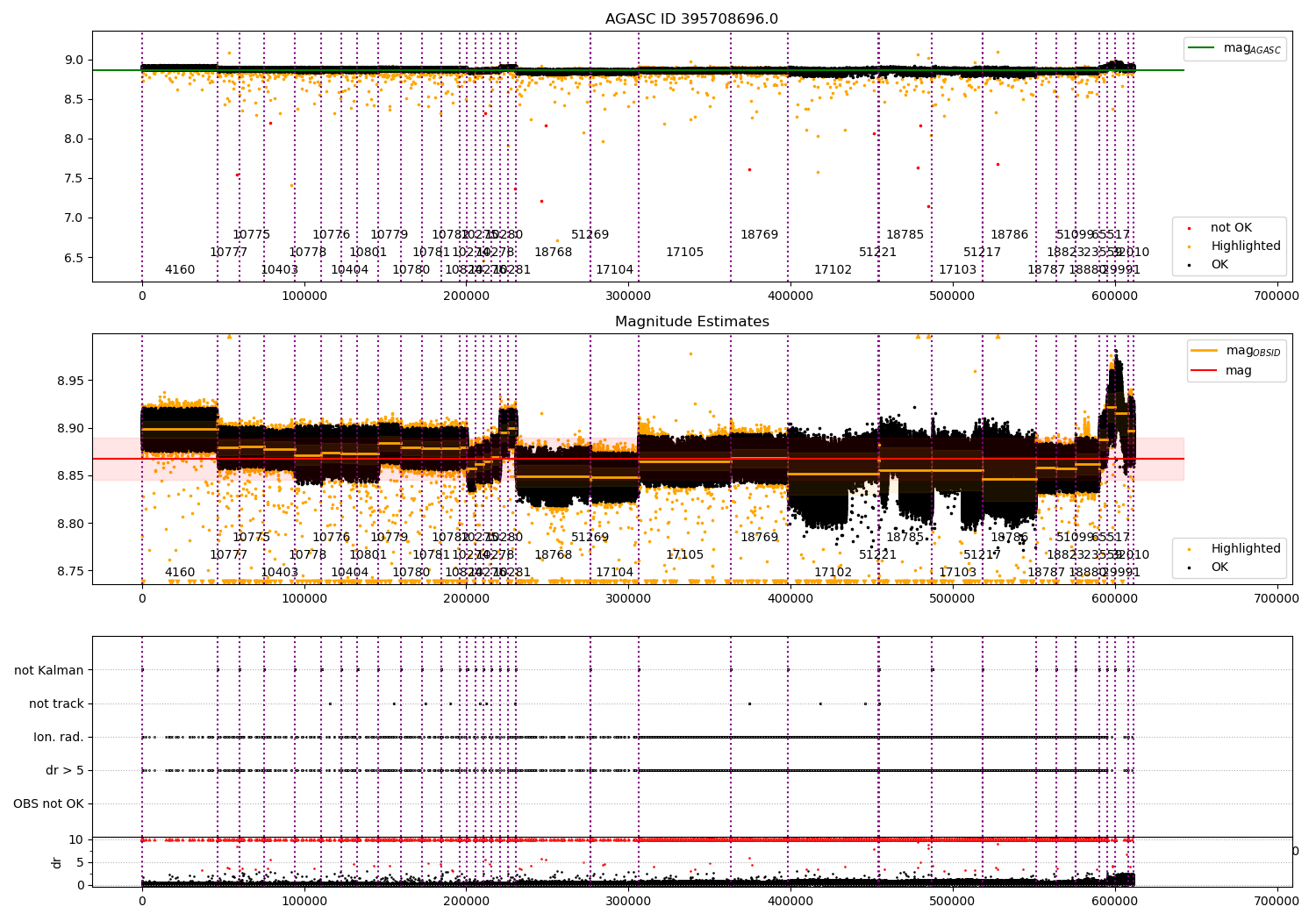This screenshot has width=1316, height=921.
Task: Click the 8.75 y-axis tick label
Action: (70, 571)
